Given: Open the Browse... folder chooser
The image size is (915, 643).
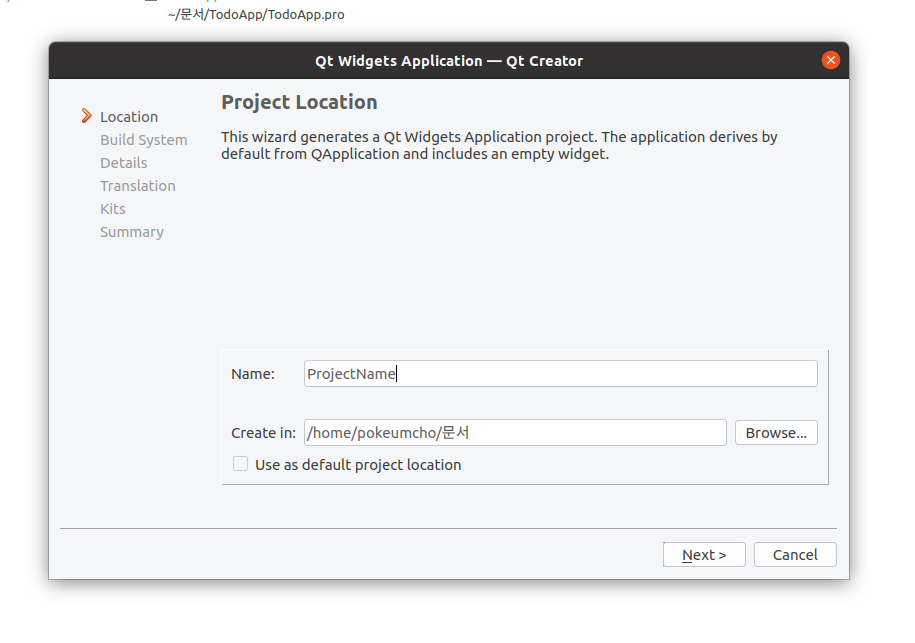Looking at the screenshot, I should (776, 432).
